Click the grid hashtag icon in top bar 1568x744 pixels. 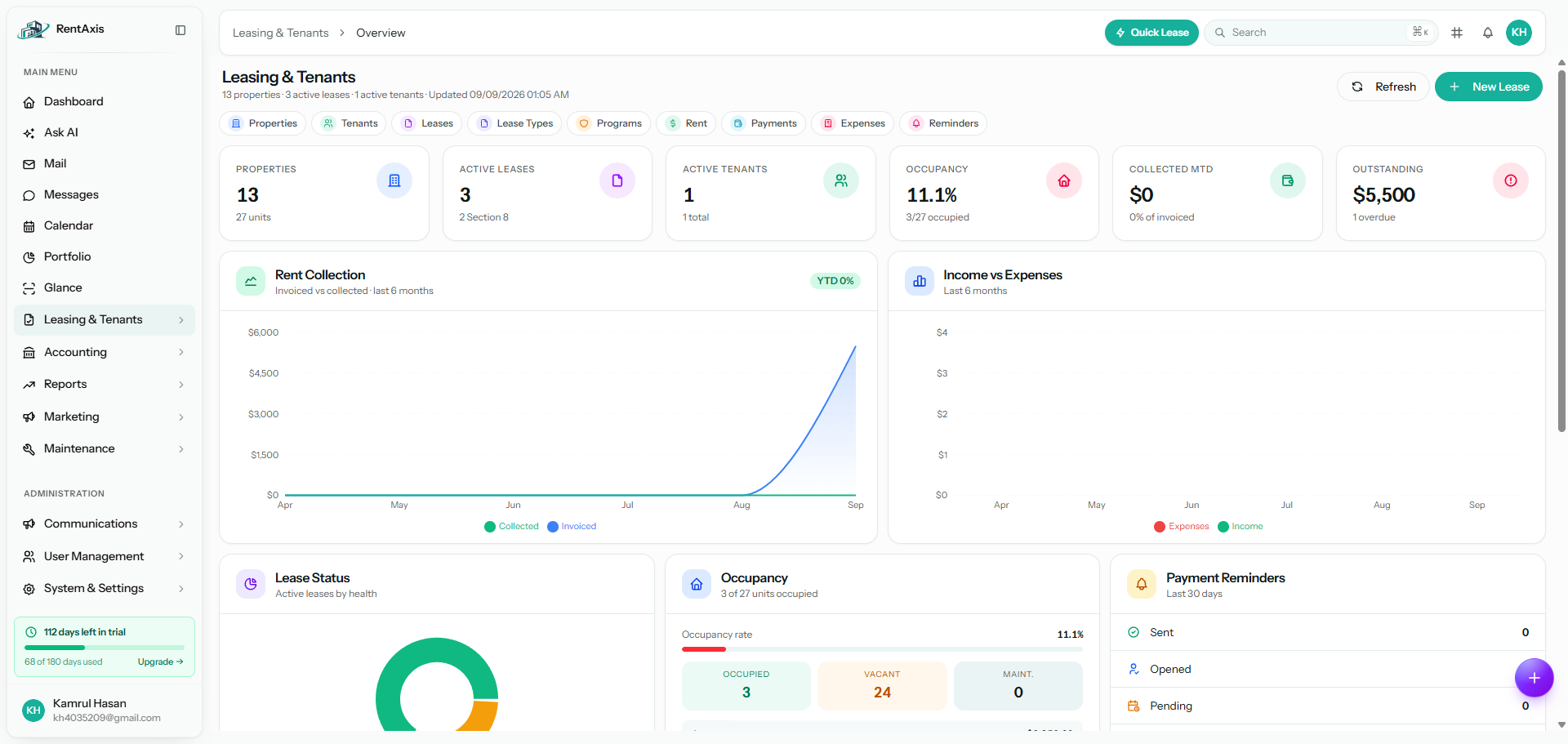pos(1457,33)
